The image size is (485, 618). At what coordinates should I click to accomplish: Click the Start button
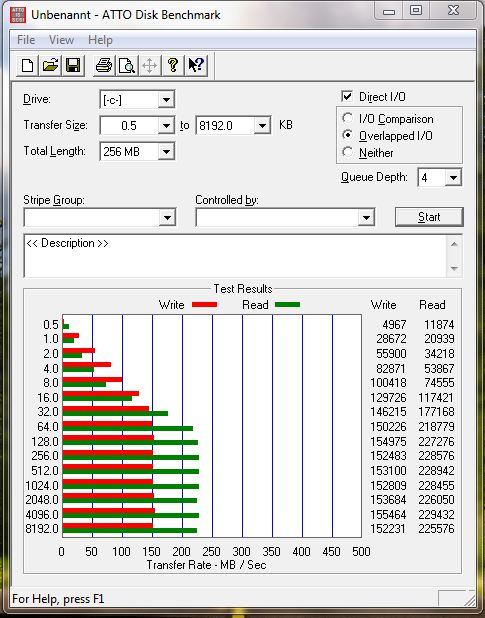[x=429, y=217]
